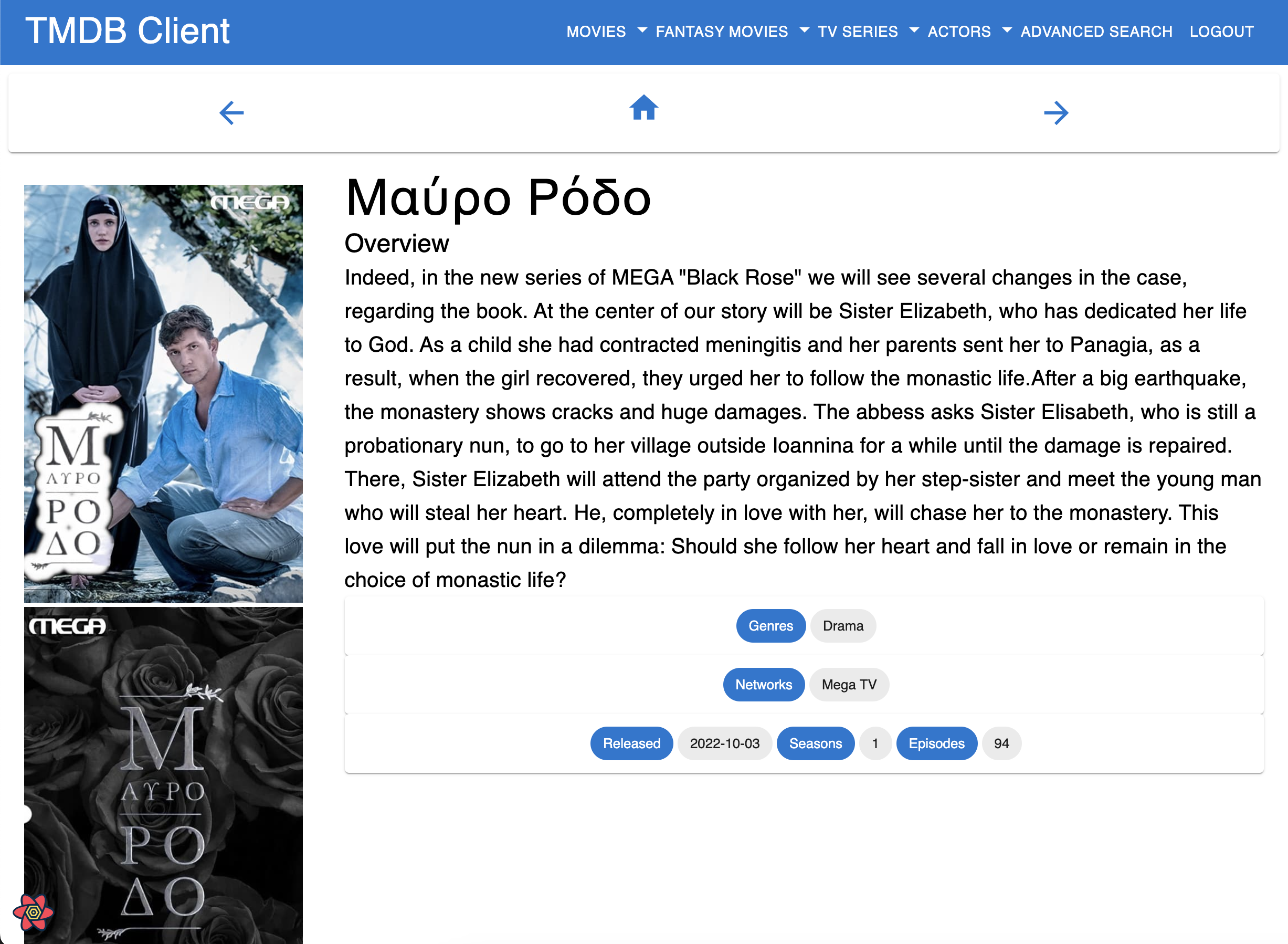Click the Released chip
This screenshot has height=944, width=1288.
[x=631, y=743]
